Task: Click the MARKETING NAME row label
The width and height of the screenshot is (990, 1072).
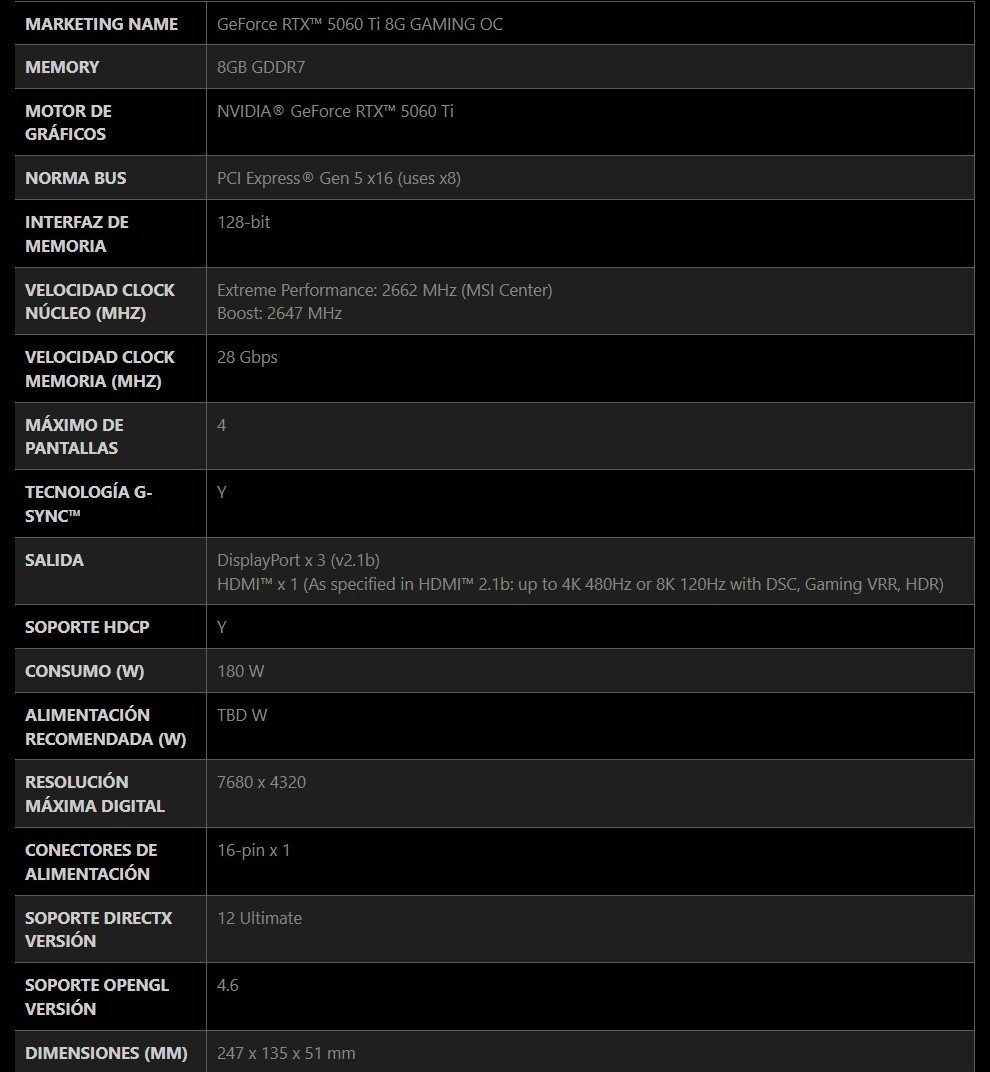Action: [101, 24]
